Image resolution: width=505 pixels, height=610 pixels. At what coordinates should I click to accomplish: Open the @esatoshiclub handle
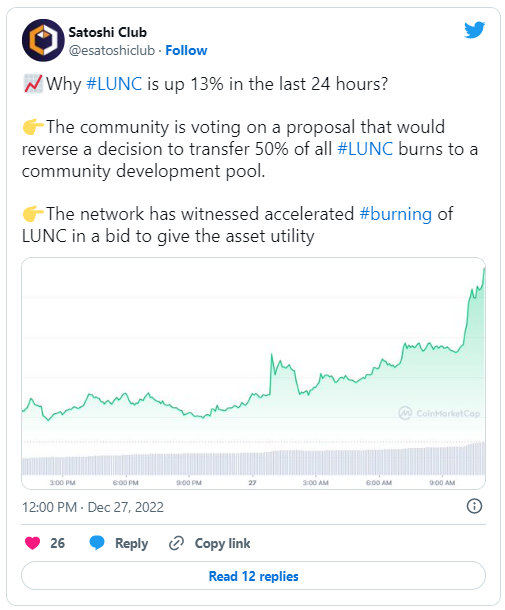(x=112, y=51)
